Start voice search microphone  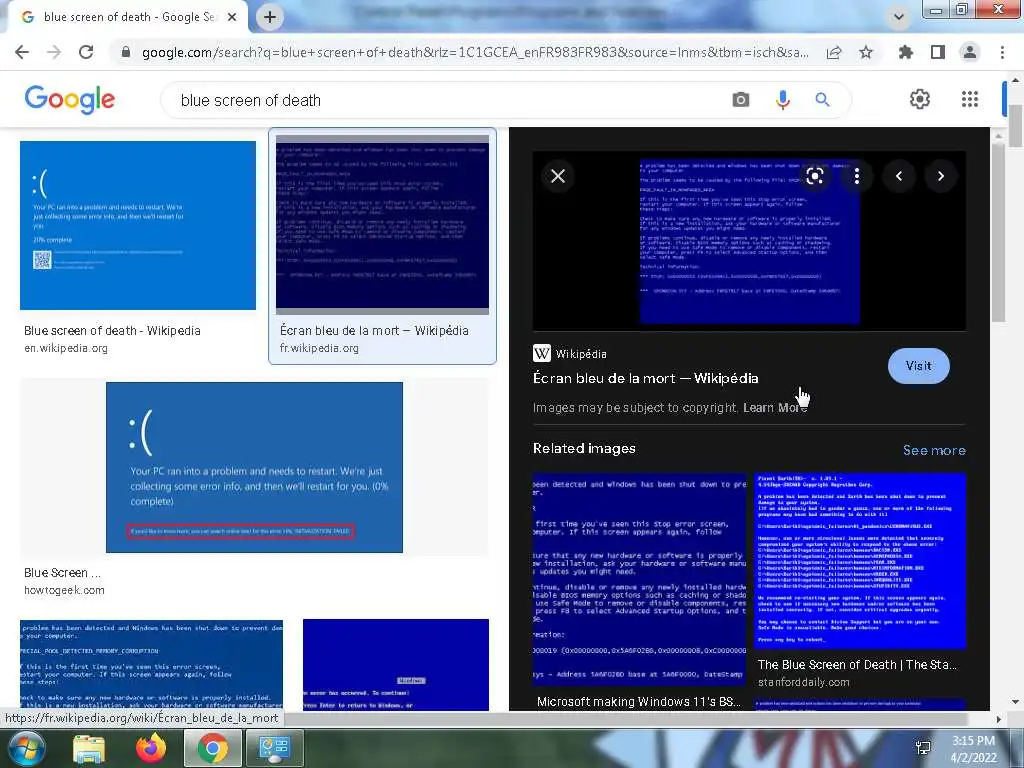pos(782,100)
